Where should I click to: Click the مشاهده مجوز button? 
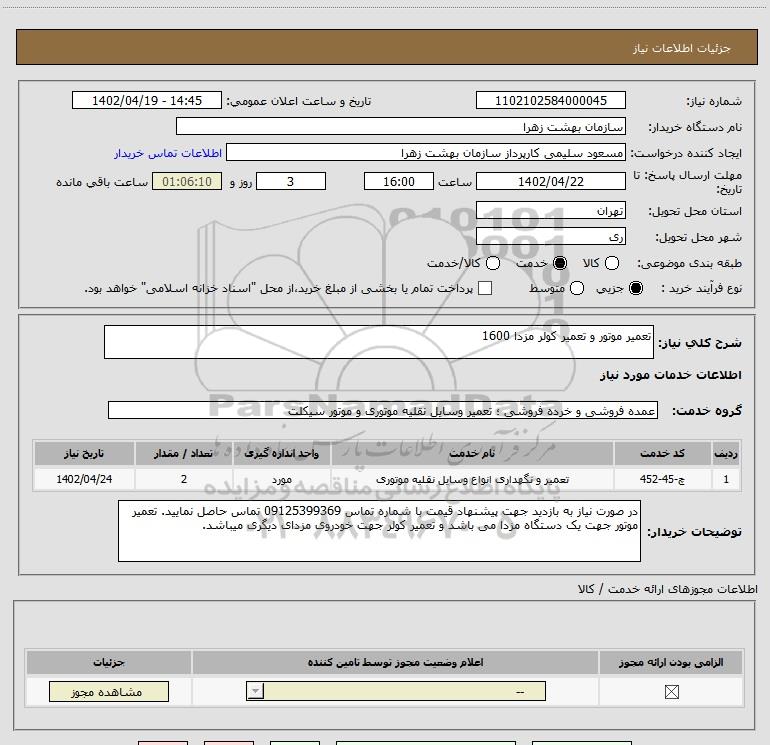tap(109, 691)
